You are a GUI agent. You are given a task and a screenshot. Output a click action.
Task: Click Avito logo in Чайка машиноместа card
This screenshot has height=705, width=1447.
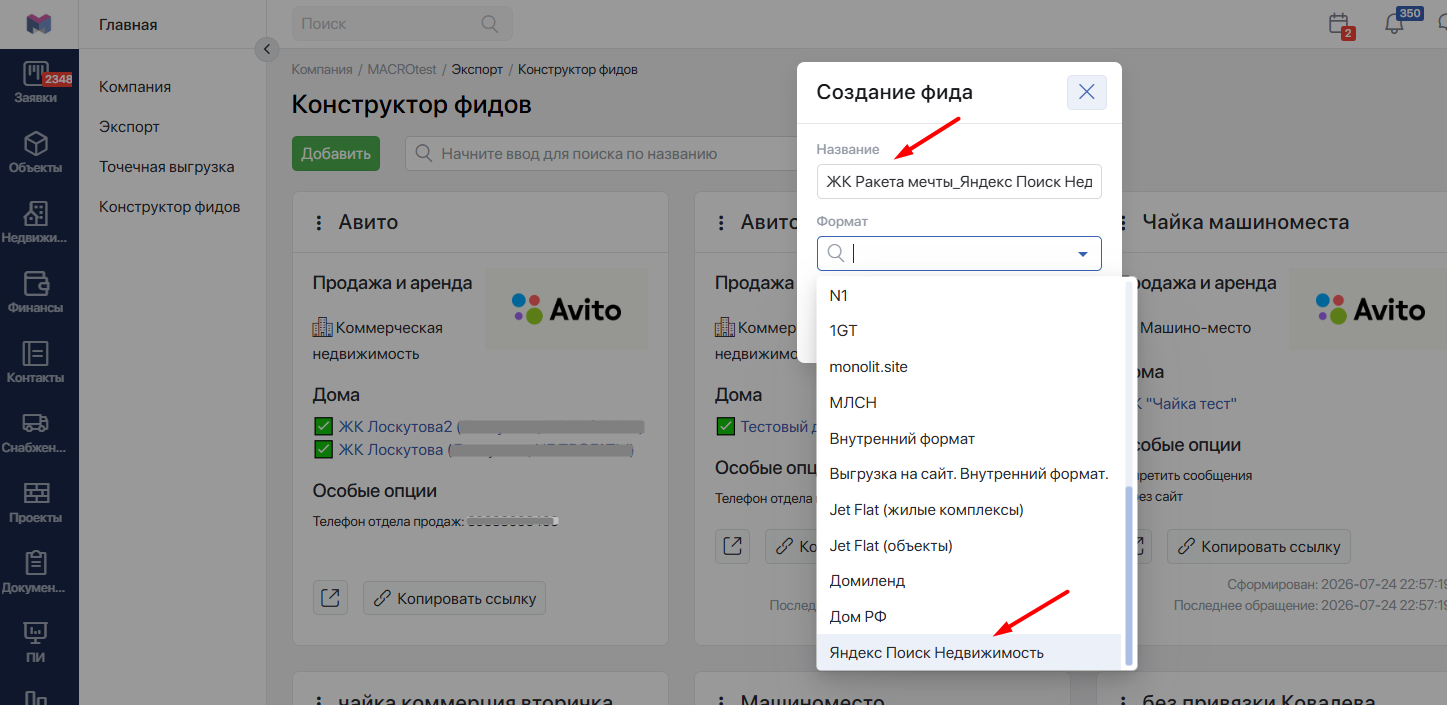[x=1370, y=309]
